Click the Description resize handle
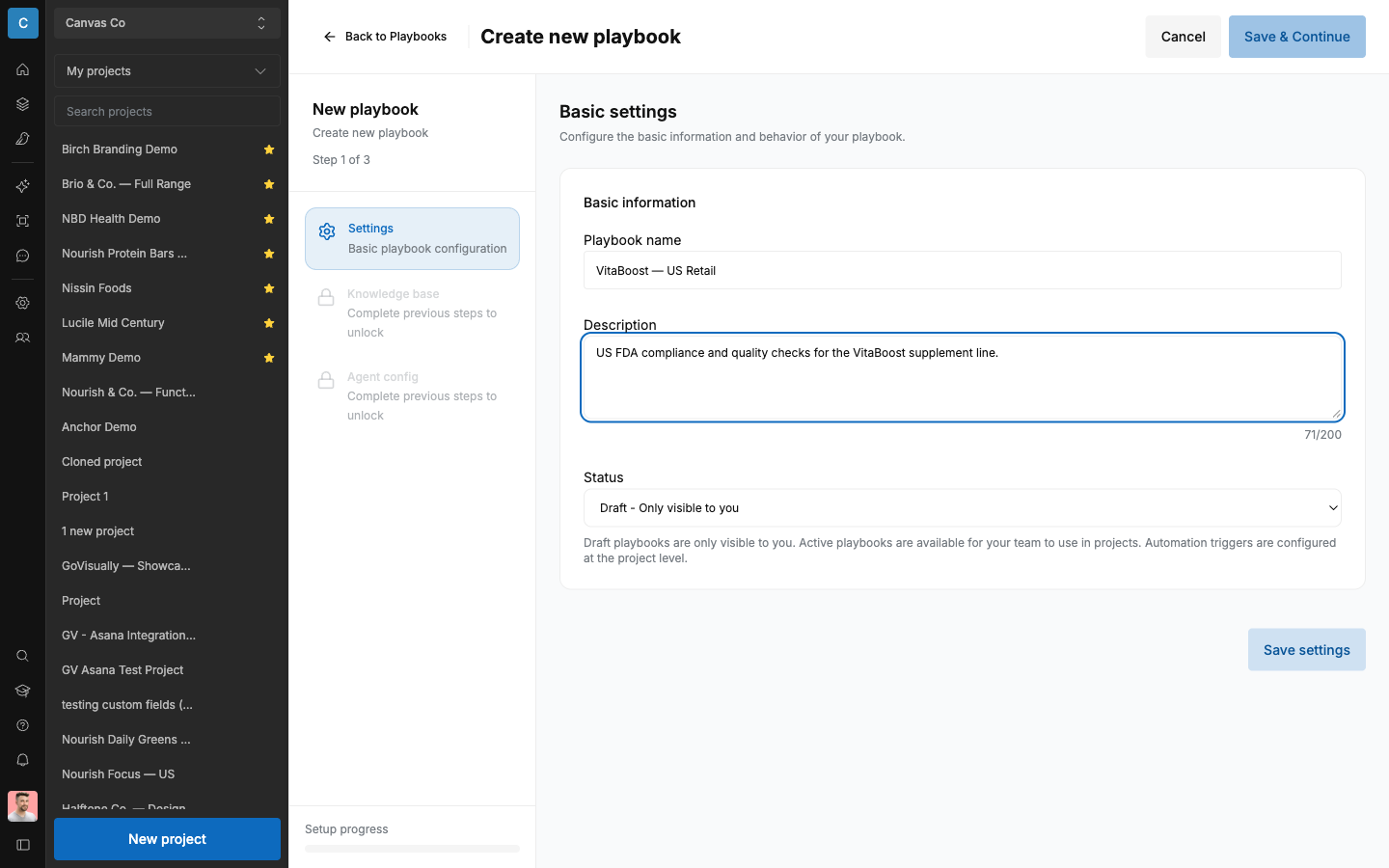 click(x=1336, y=413)
